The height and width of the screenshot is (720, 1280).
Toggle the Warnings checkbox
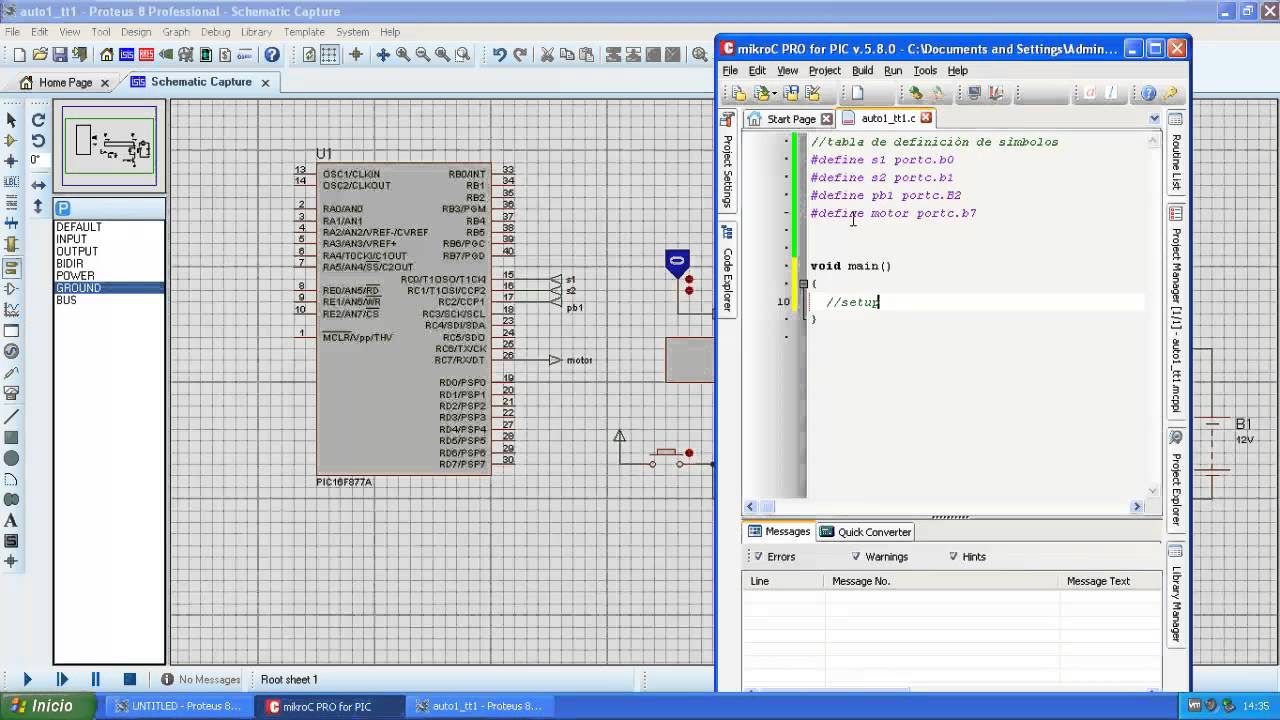tap(856, 557)
